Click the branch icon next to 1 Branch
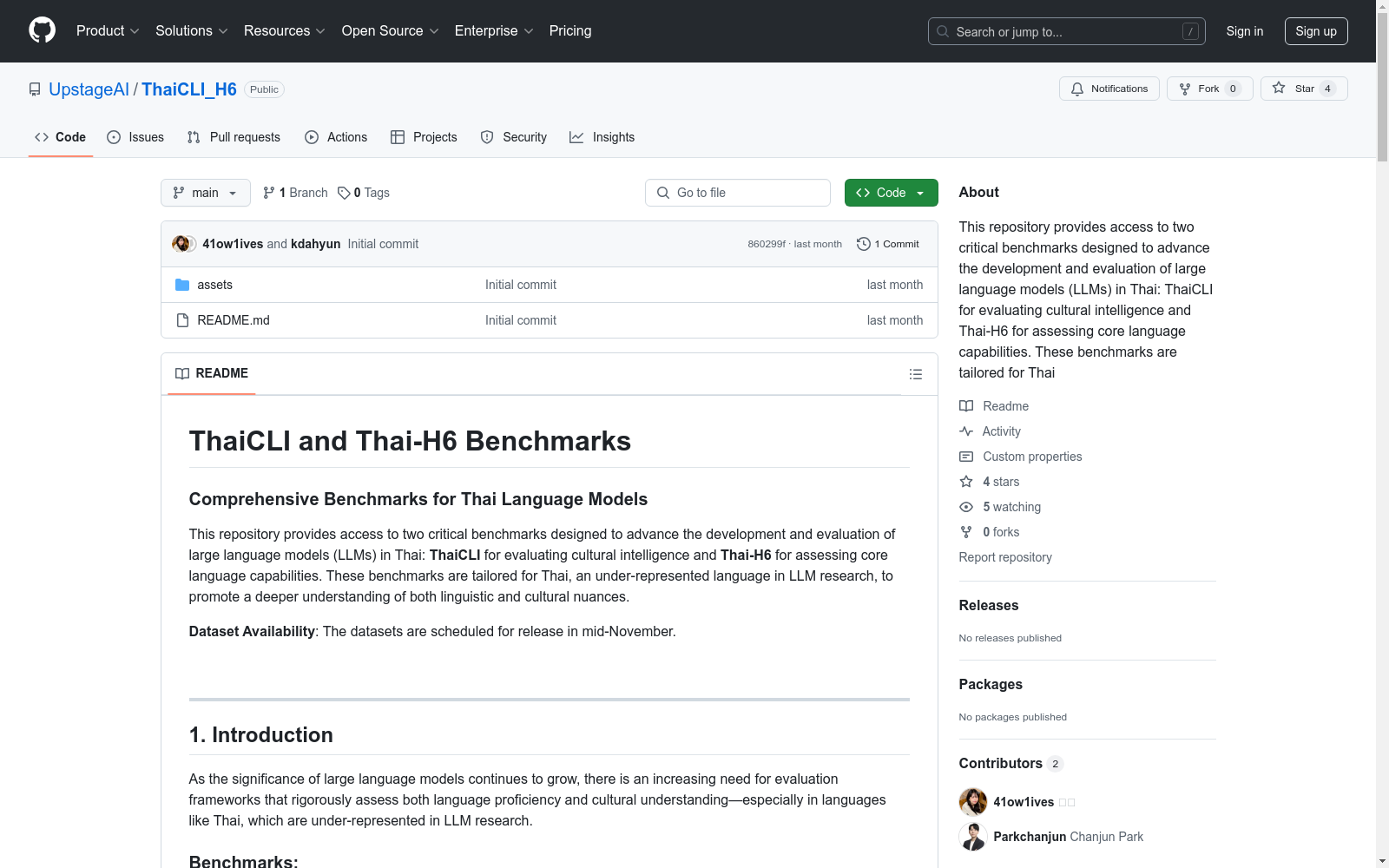The image size is (1389, 868). 269,193
